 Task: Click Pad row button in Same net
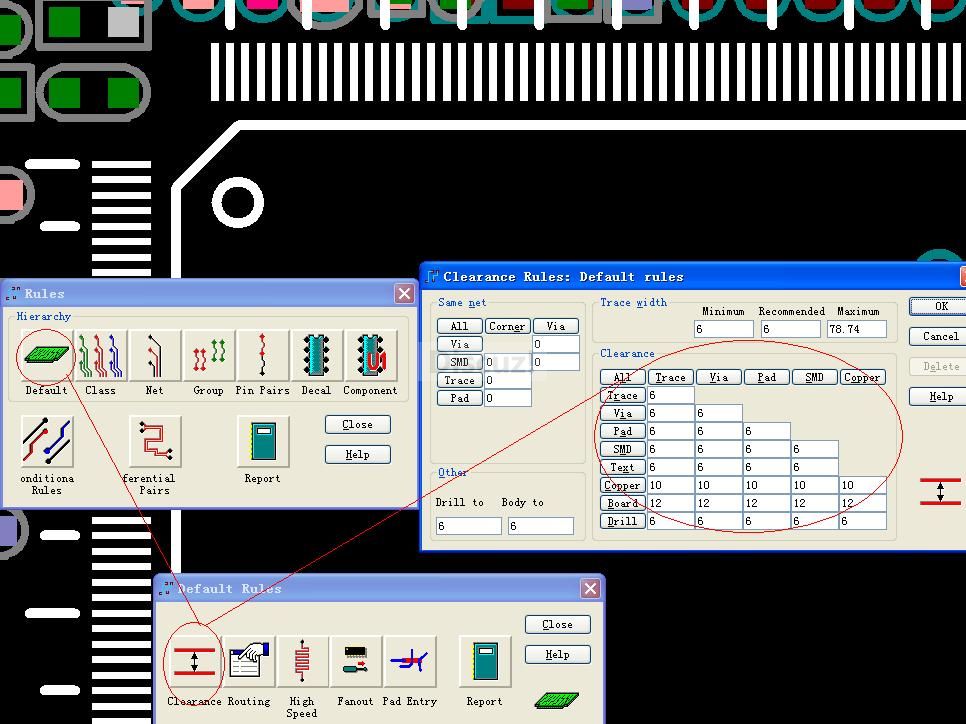pyautogui.click(x=460, y=398)
